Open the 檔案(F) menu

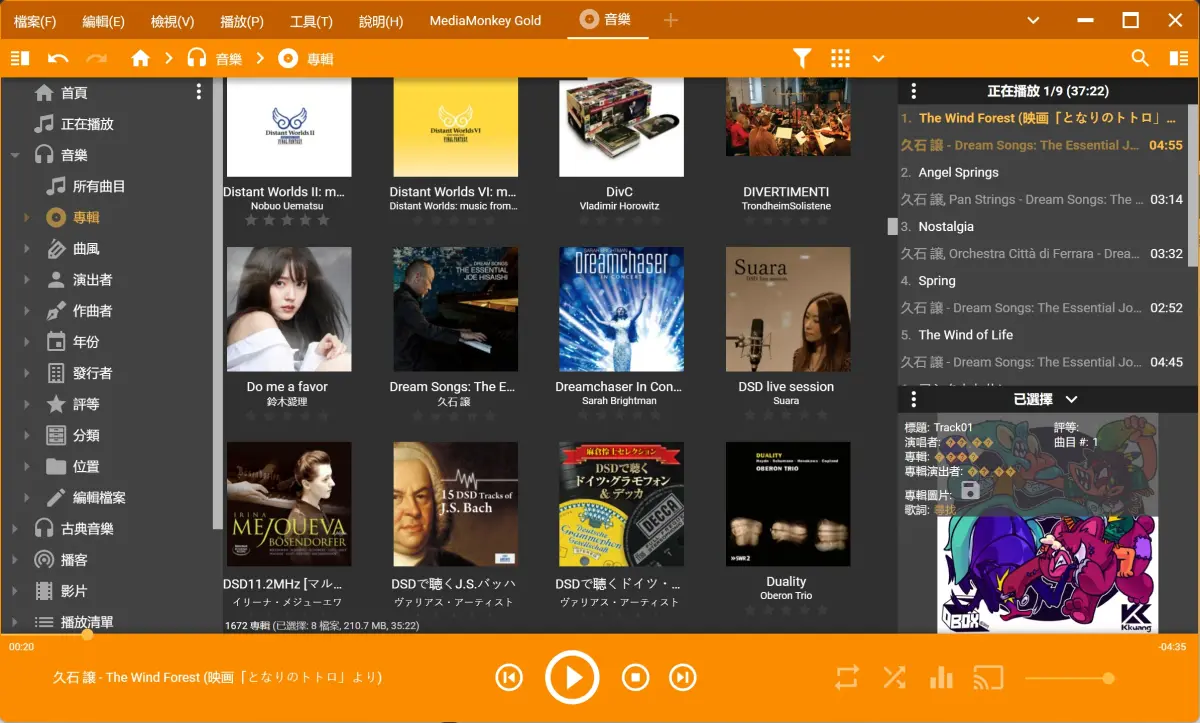coord(35,21)
